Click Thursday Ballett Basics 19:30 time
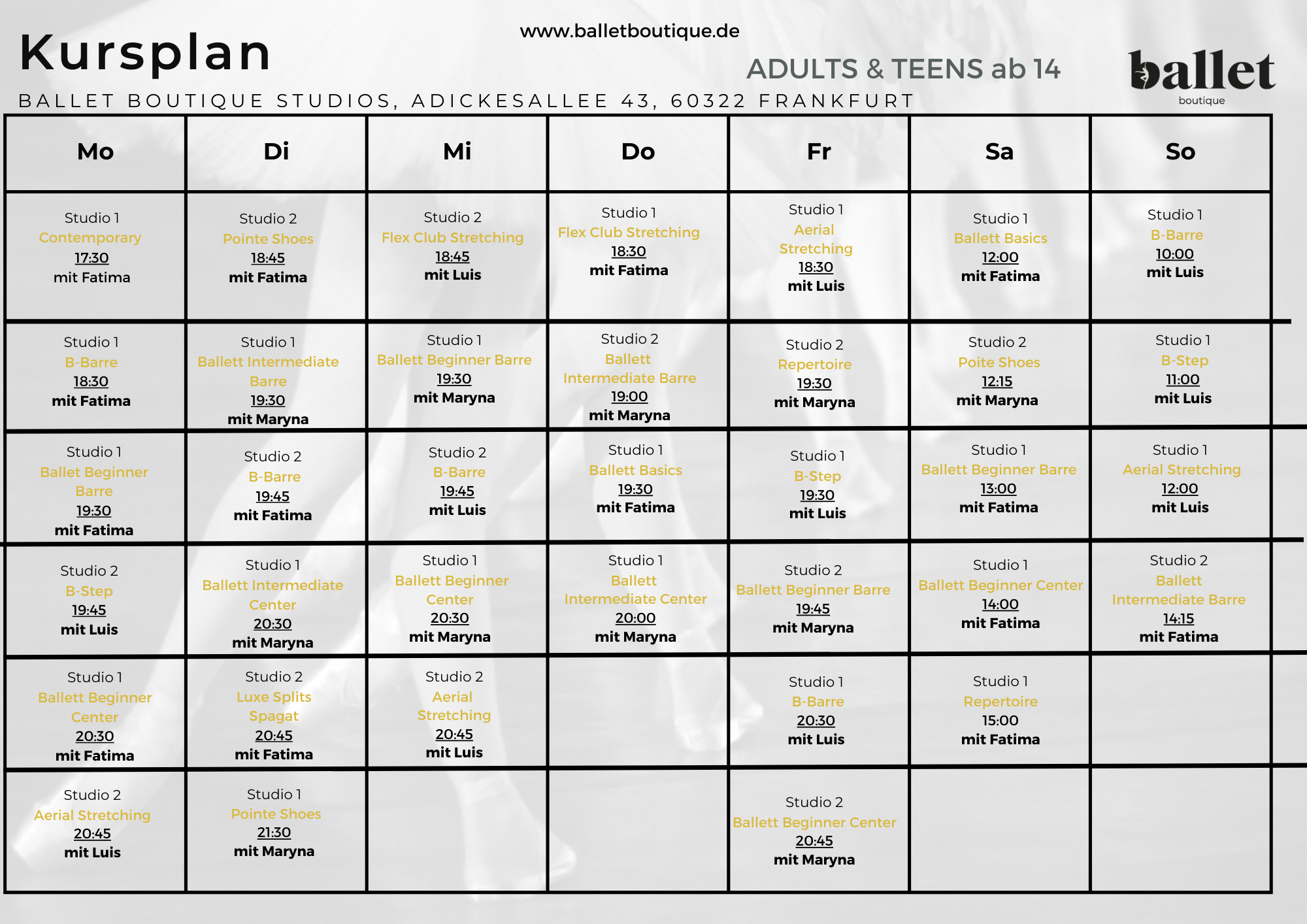Viewport: 1307px width, 924px height. tap(635, 489)
